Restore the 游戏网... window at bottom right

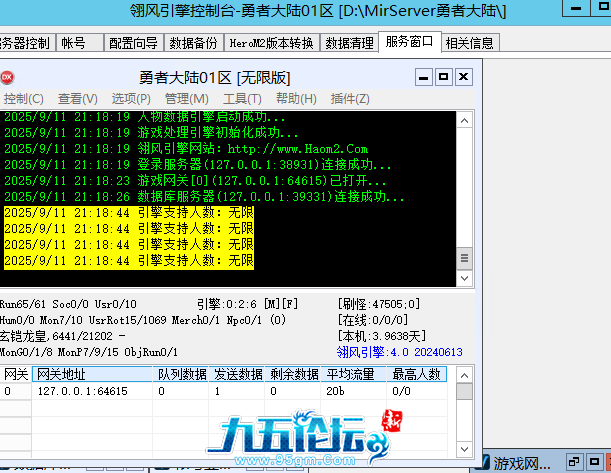[574, 462]
